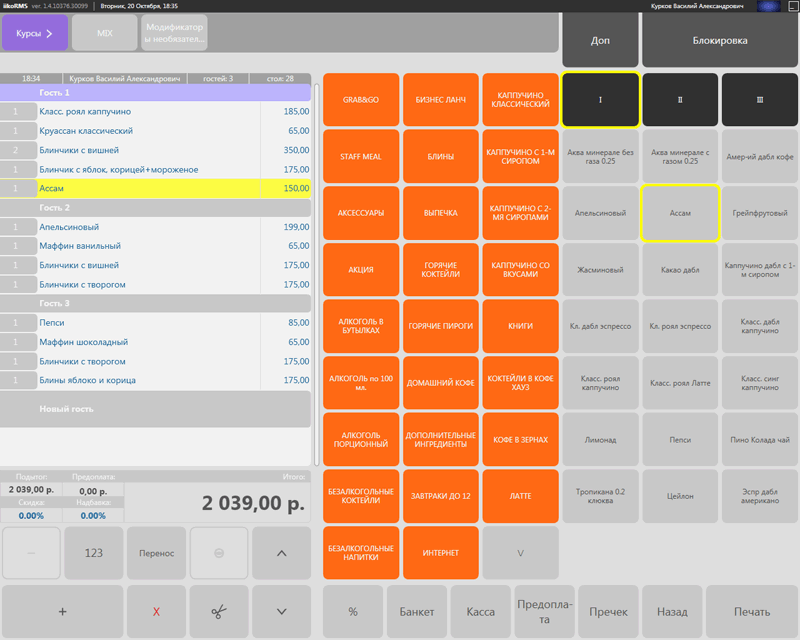Click the order list vertical scrollbar
This screenshot has height=640, width=800.
point(316,275)
